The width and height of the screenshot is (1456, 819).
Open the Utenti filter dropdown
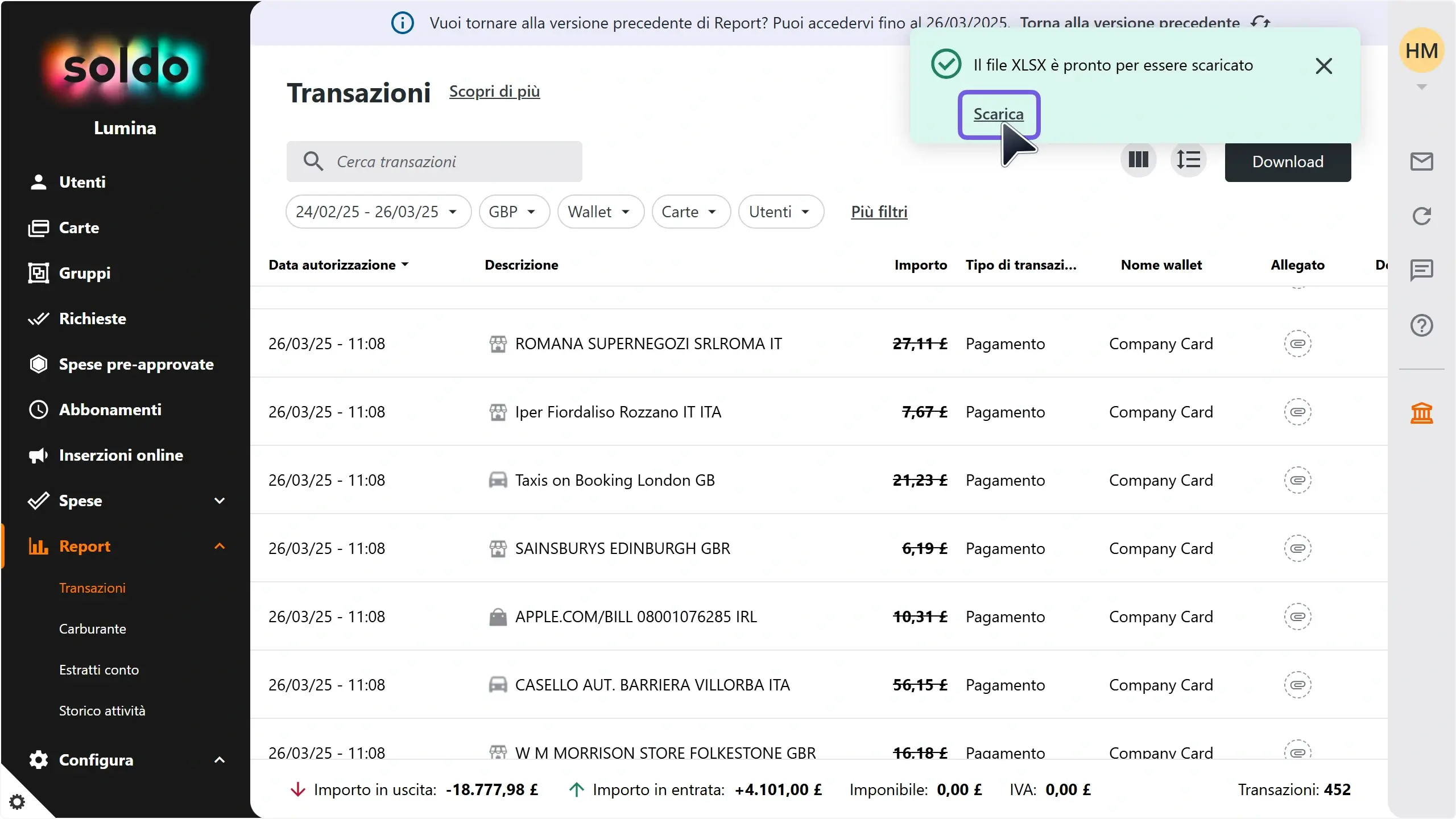[x=781, y=212]
